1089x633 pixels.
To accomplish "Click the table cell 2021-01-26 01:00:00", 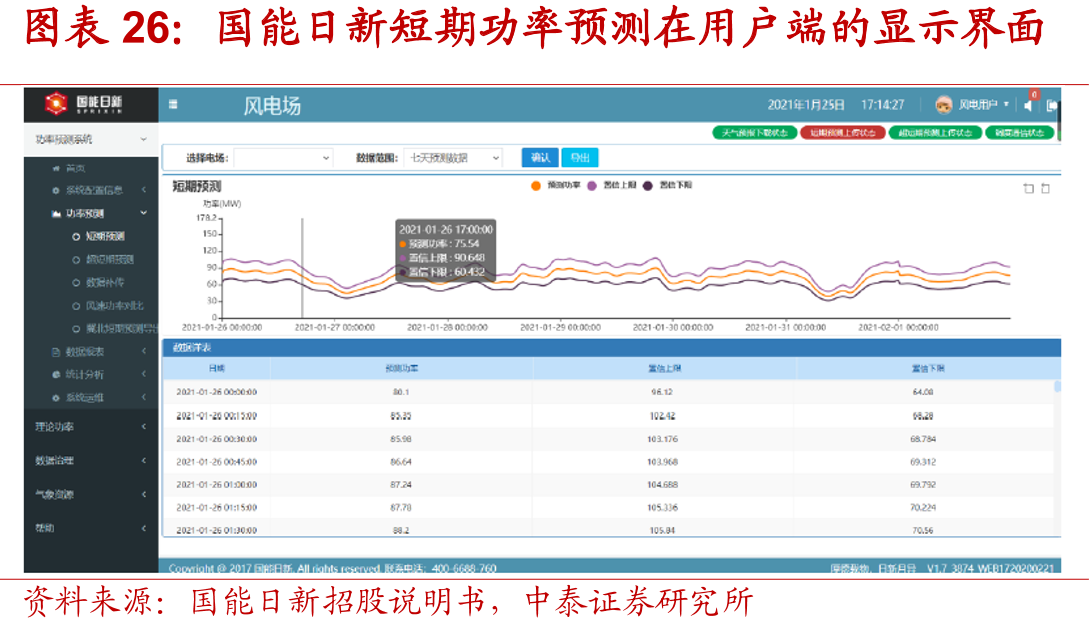I will point(217,485).
